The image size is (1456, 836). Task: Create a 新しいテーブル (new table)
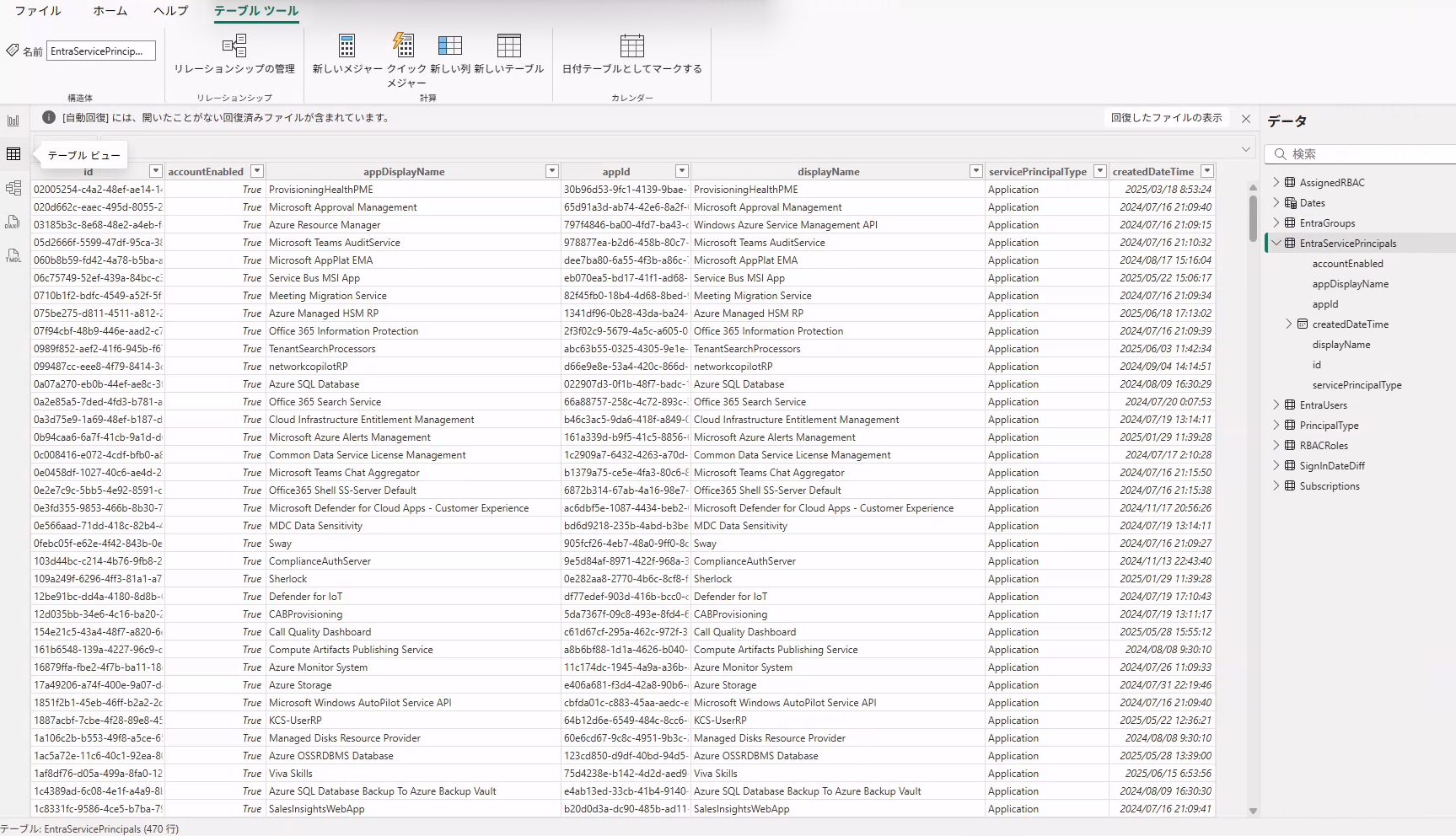509,57
